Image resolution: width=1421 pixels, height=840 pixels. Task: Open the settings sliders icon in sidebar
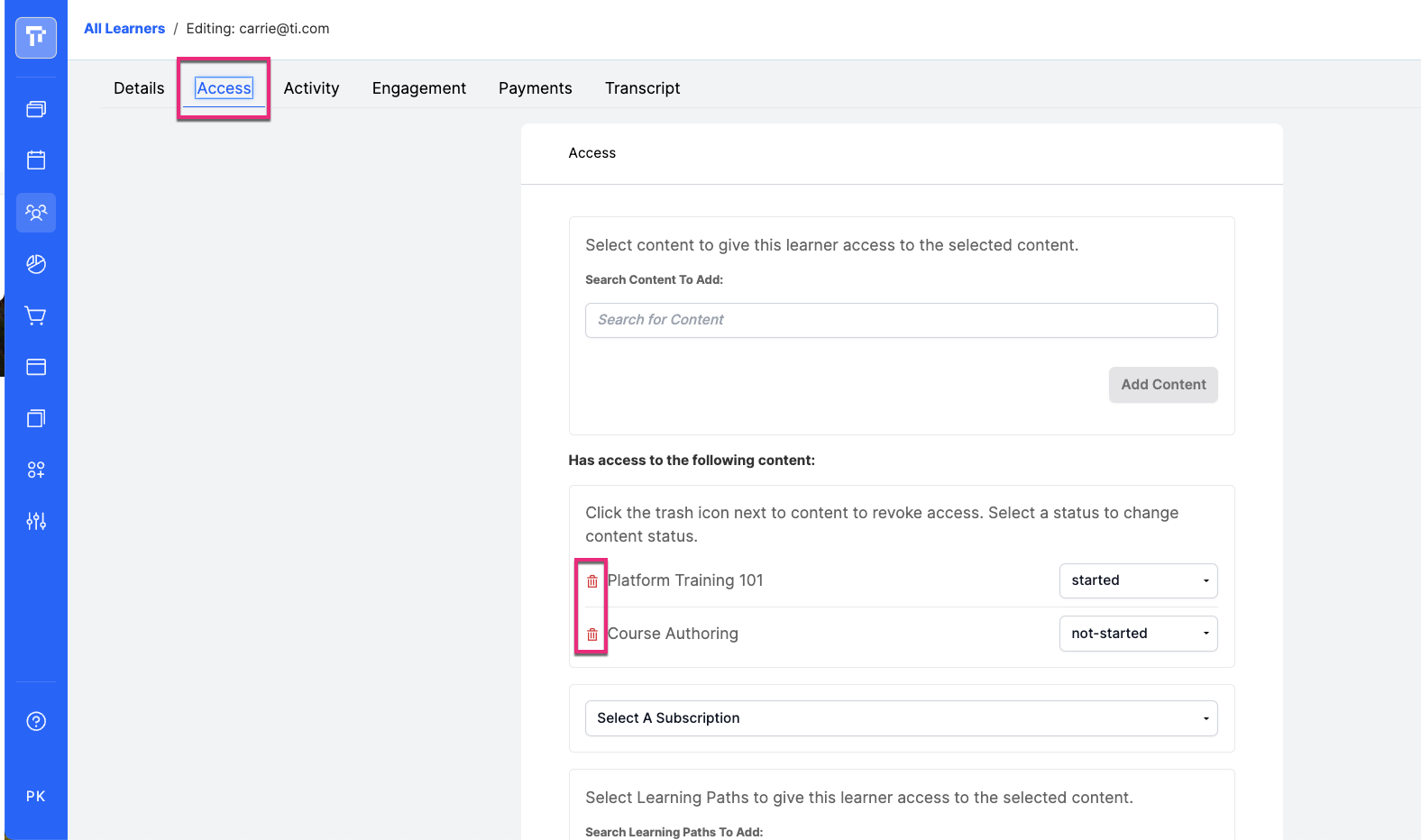36,521
